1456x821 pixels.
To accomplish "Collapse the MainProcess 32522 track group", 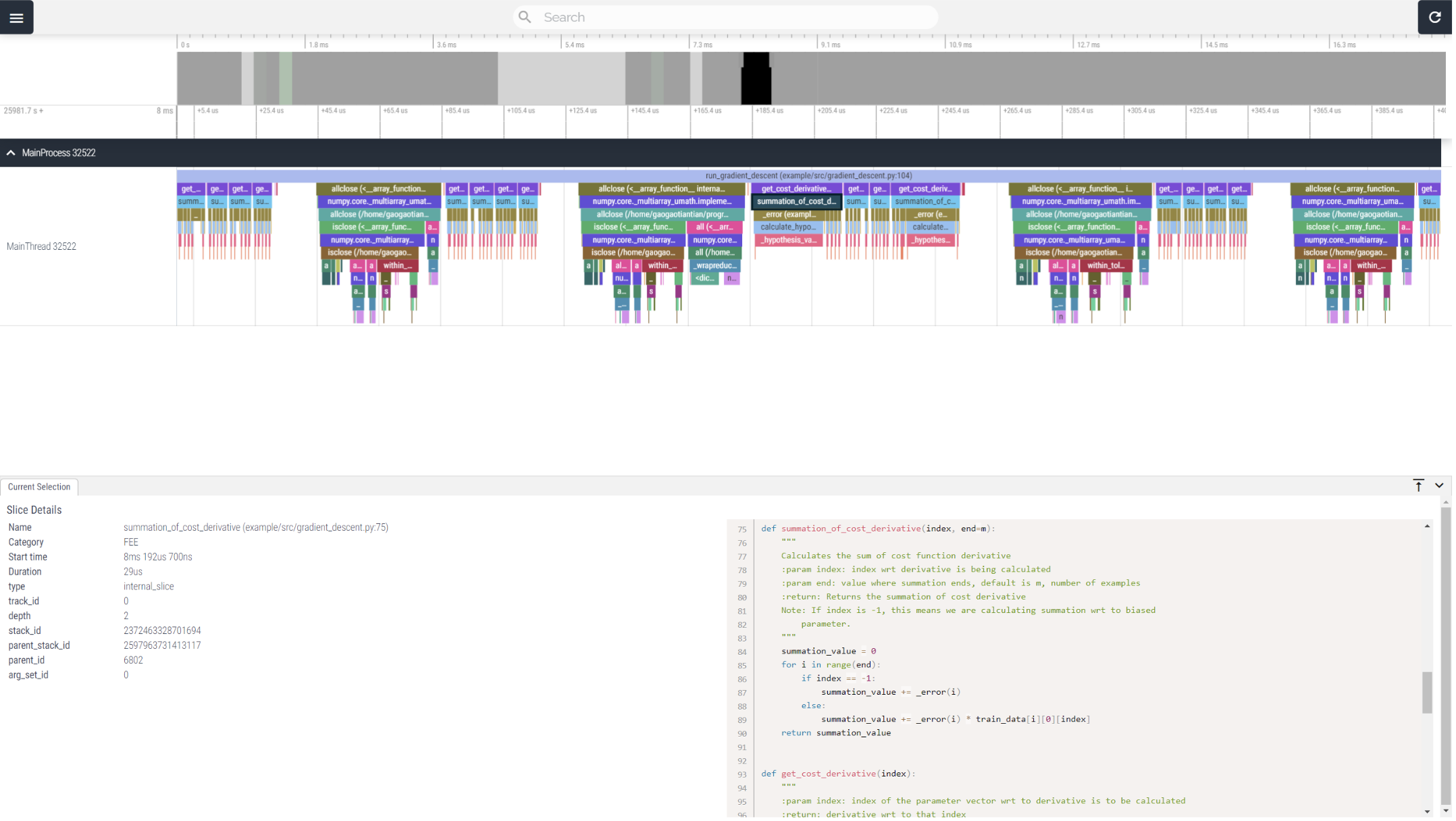I will [11, 153].
